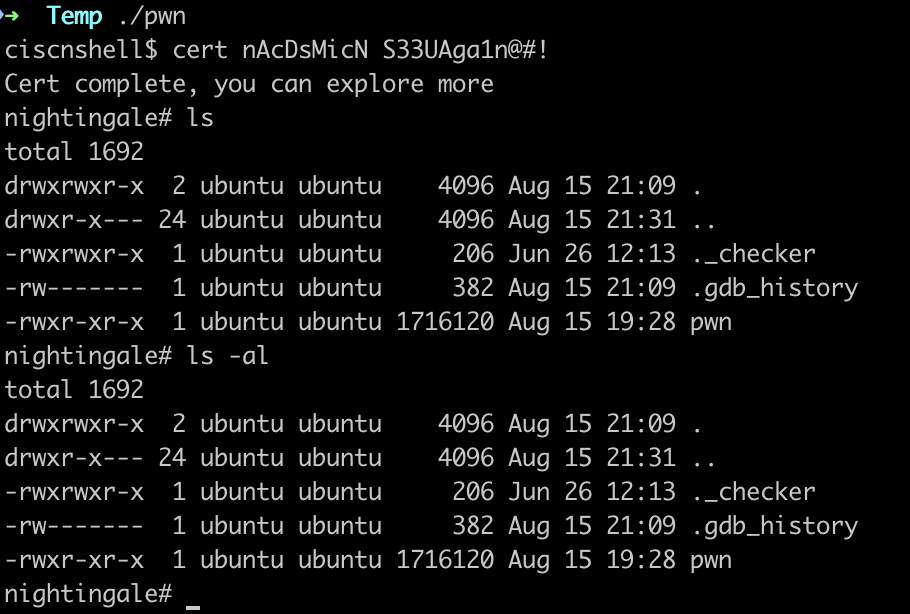Click the "ls -al" command text
The image size is (910, 614).
(x=228, y=355)
